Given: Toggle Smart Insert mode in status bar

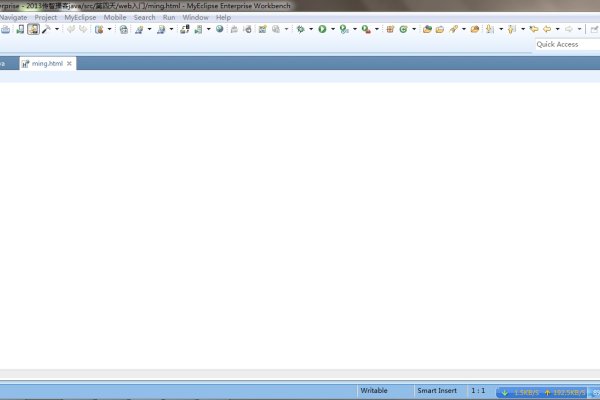Looking at the screenshot, I should (x=438, y=390).
